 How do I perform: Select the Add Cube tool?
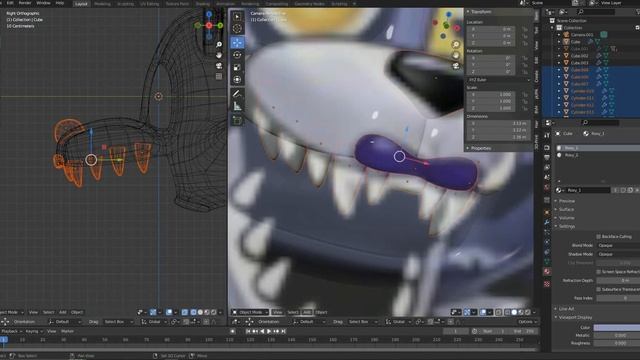[x=237, y=120]
